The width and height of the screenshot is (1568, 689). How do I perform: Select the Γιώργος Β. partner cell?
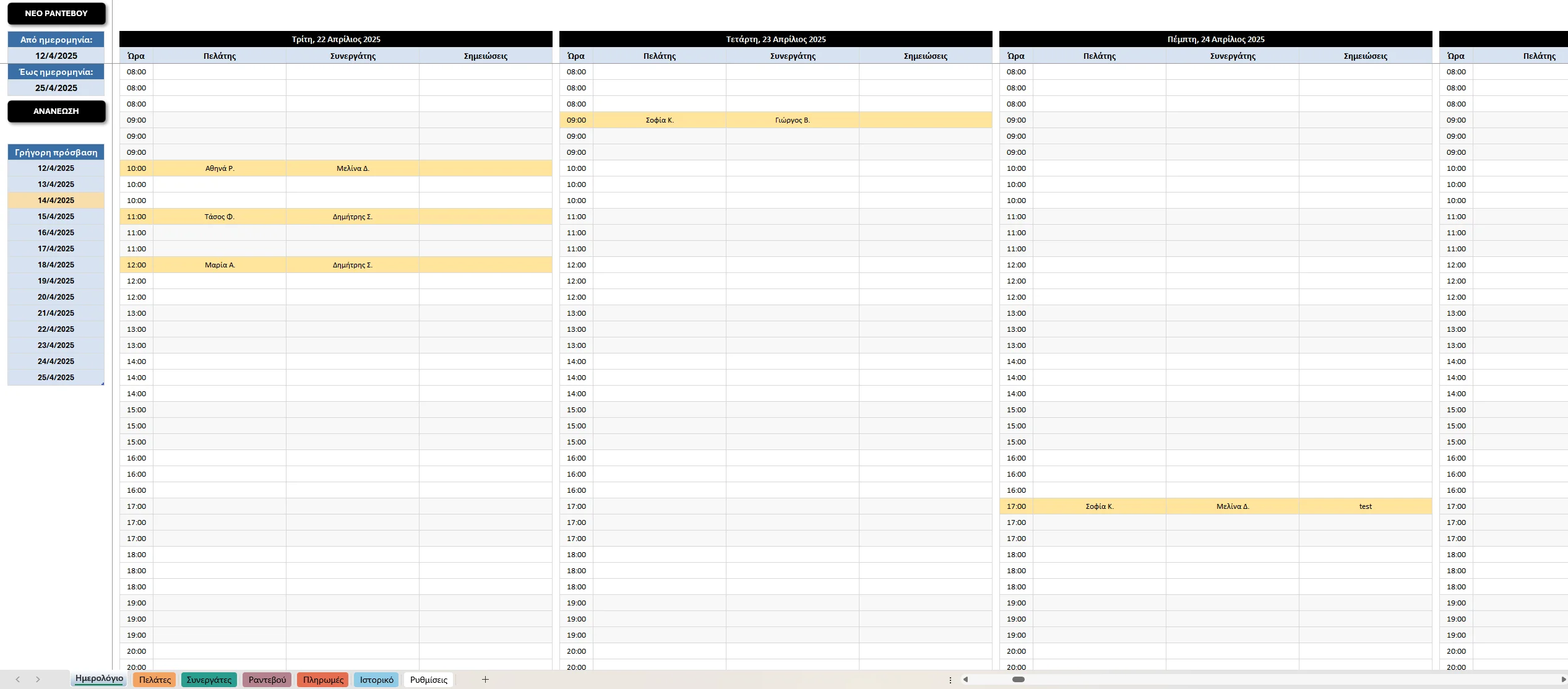pyautogui.click(x=793, y=120)
